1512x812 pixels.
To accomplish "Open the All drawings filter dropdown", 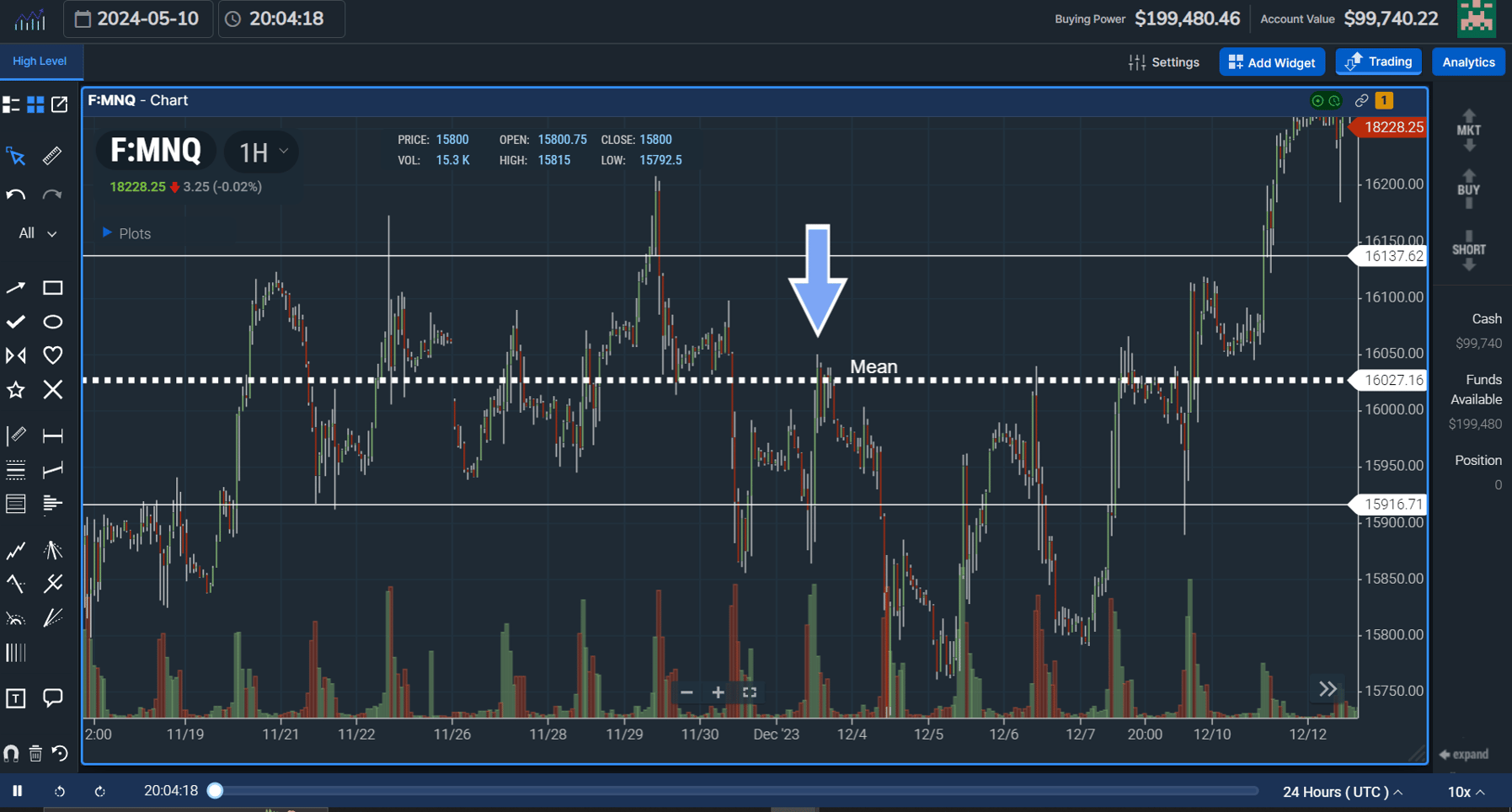I will 37,233.
